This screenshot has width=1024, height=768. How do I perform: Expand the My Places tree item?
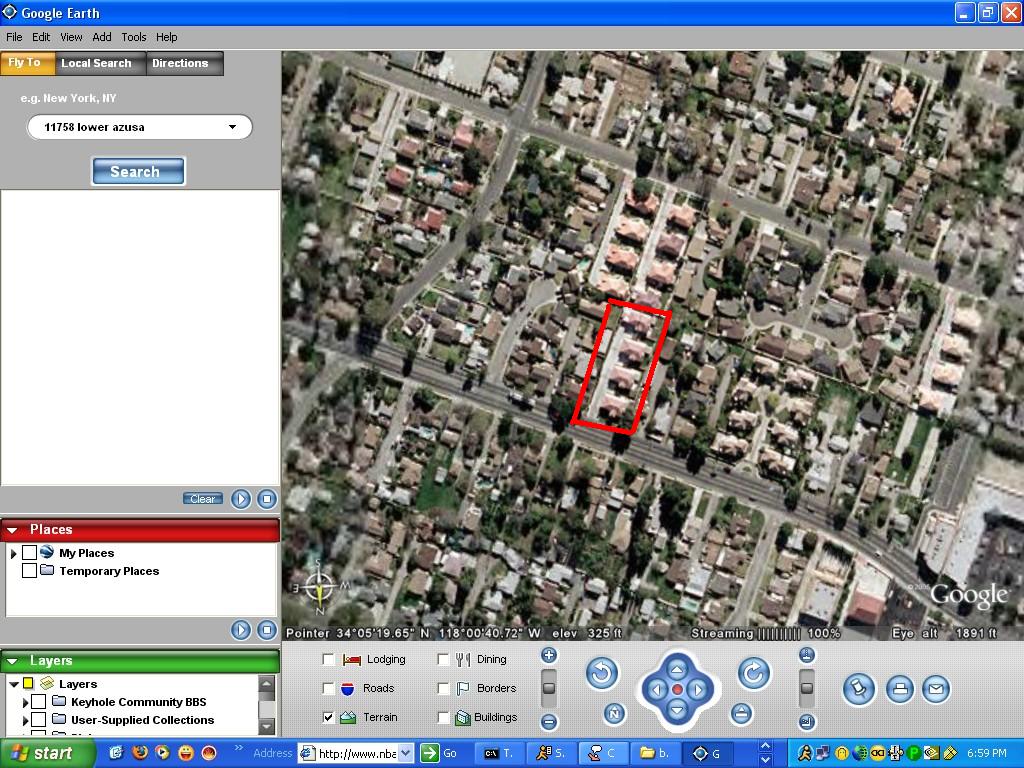[x=14, y=553]
